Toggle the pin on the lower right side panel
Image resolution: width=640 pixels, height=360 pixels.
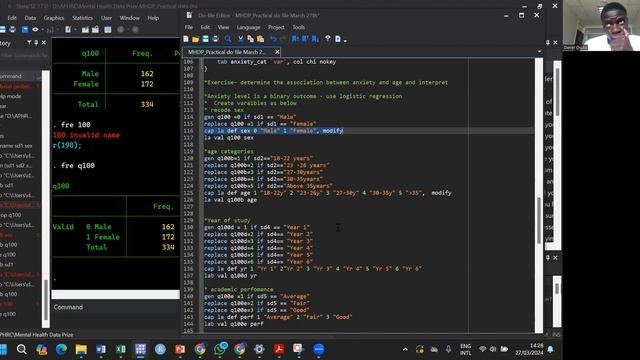point(548,258)
